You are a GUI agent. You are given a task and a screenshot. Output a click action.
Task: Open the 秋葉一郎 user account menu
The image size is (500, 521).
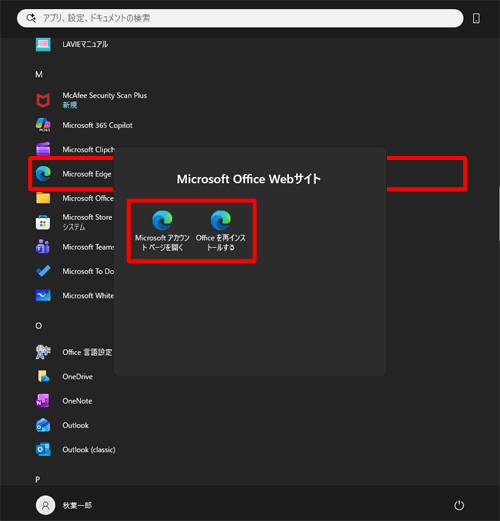(x=64, y=505)
